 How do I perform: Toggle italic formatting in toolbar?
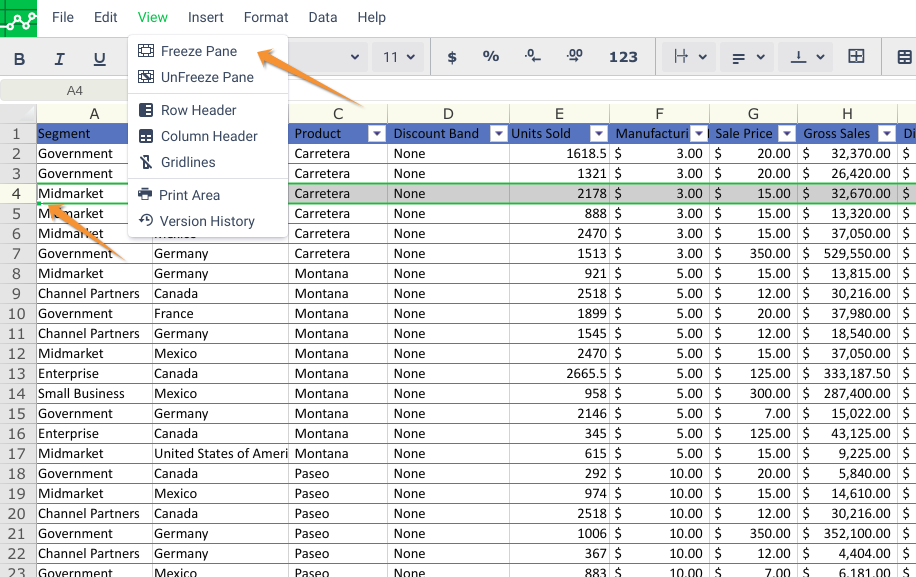(x=59, y=59)
